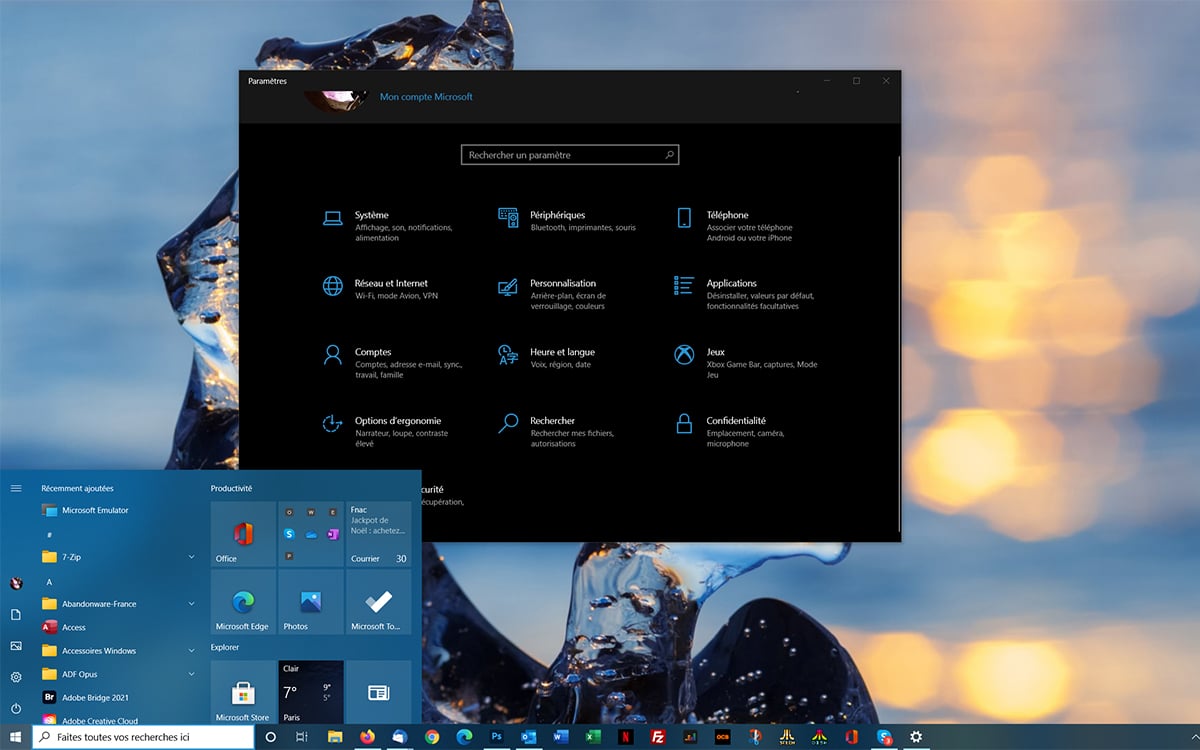Open the Microsoft Edge tile
Screen dimensions: 1200x750
(243, 602)
